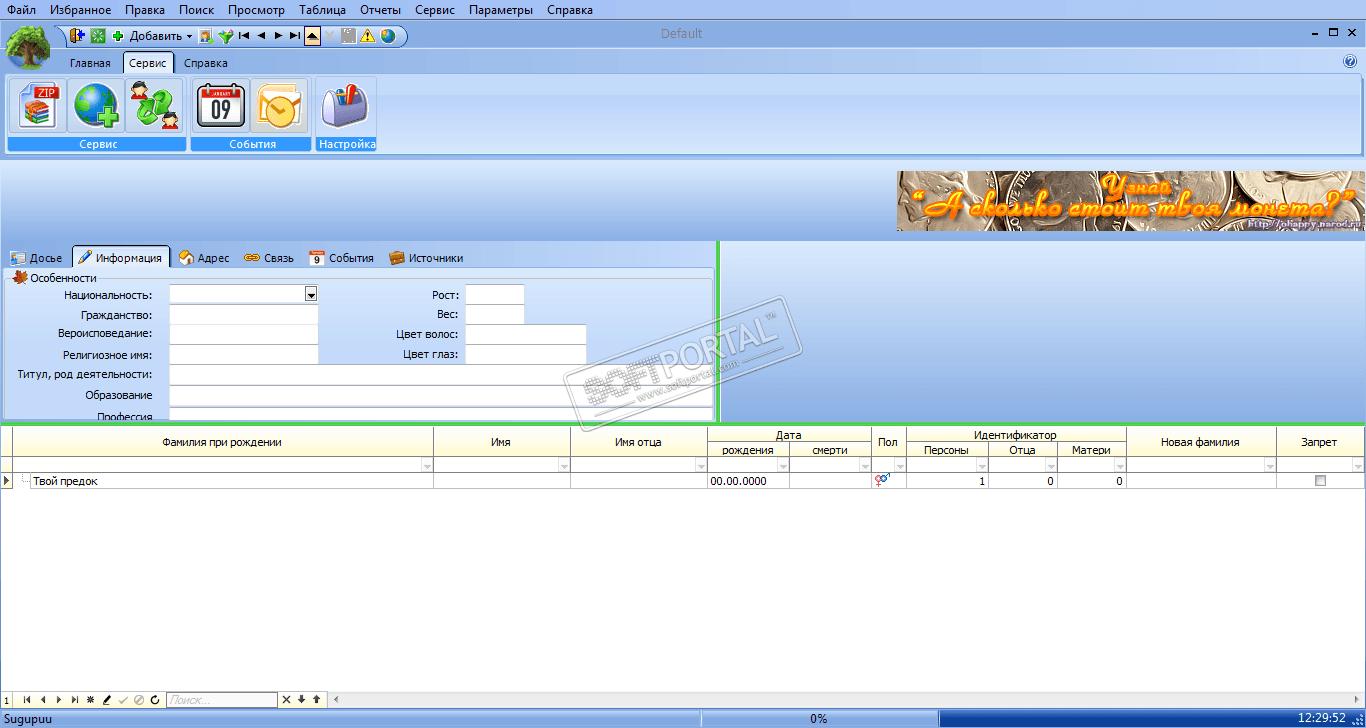1366x728 pixels.
Task: Click the gender icon in Твой предок row
Action: tap(882, 481)
